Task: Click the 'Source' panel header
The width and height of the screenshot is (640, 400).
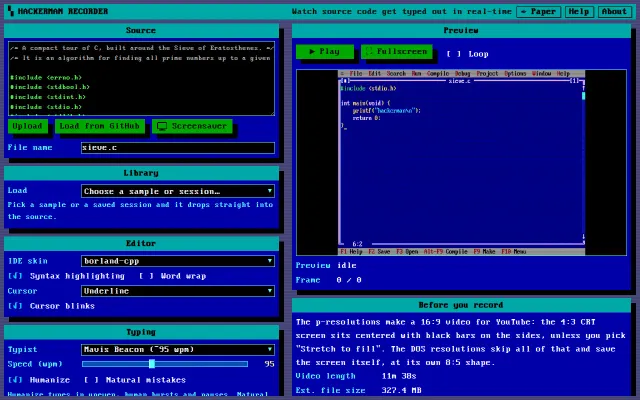Action: (x=141, y=30)
